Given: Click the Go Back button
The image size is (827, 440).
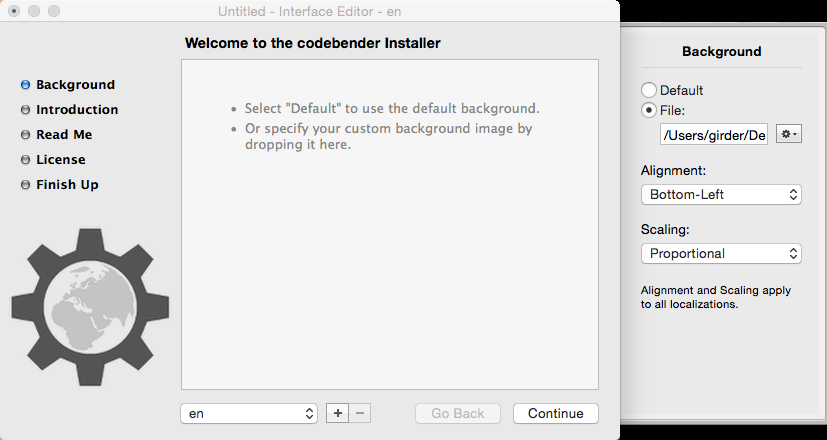Looking at the screenshot, I should tap(457, 414).
